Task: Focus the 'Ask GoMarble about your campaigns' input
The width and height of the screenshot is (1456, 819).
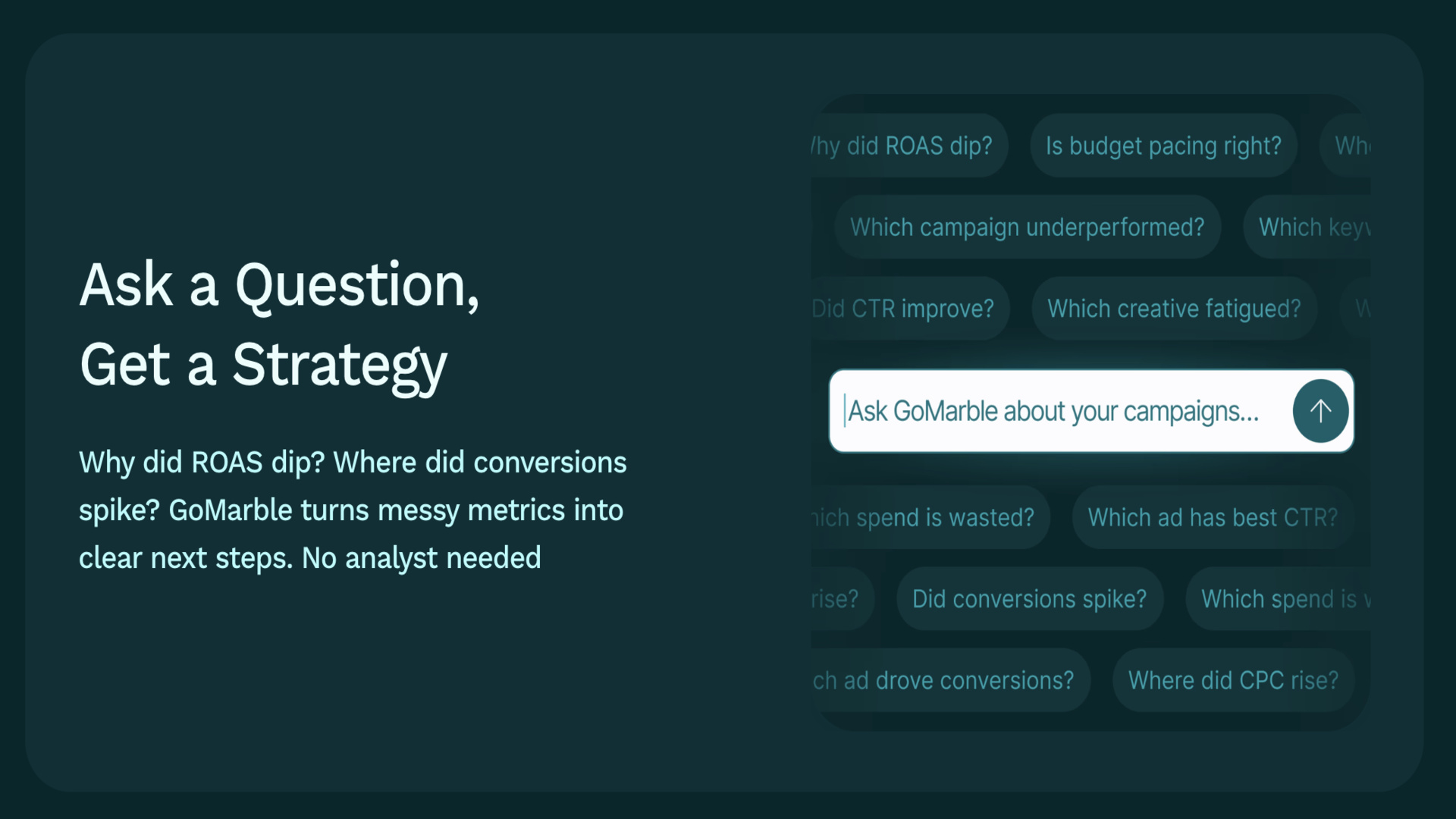Action: pos(1054,411)
